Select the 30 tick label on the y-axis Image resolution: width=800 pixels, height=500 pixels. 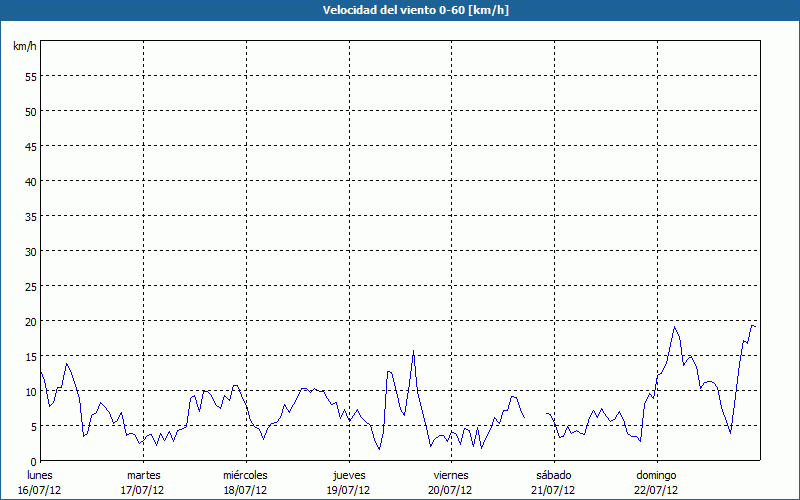(31, 251)
